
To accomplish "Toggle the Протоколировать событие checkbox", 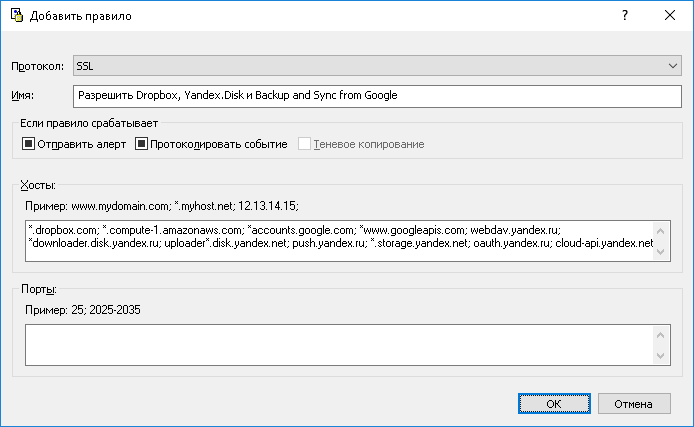I will click(x=142, y=144).
